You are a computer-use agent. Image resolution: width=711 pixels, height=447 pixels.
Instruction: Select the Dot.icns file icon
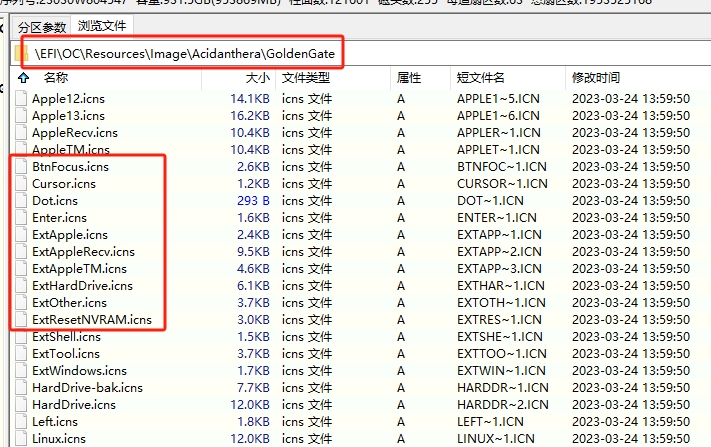coord(22,200)
